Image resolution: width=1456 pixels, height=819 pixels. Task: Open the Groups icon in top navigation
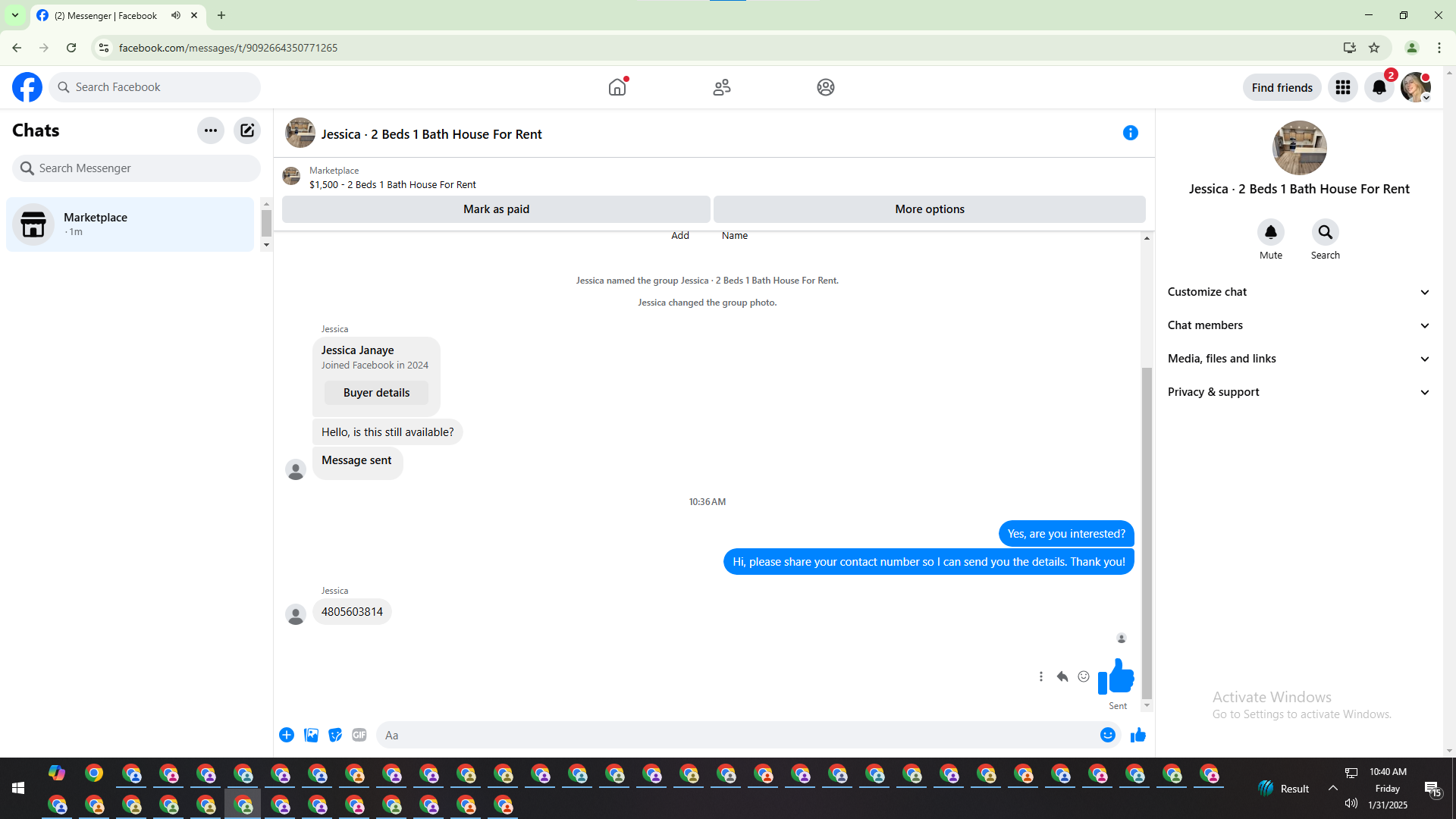coord(826,87)
